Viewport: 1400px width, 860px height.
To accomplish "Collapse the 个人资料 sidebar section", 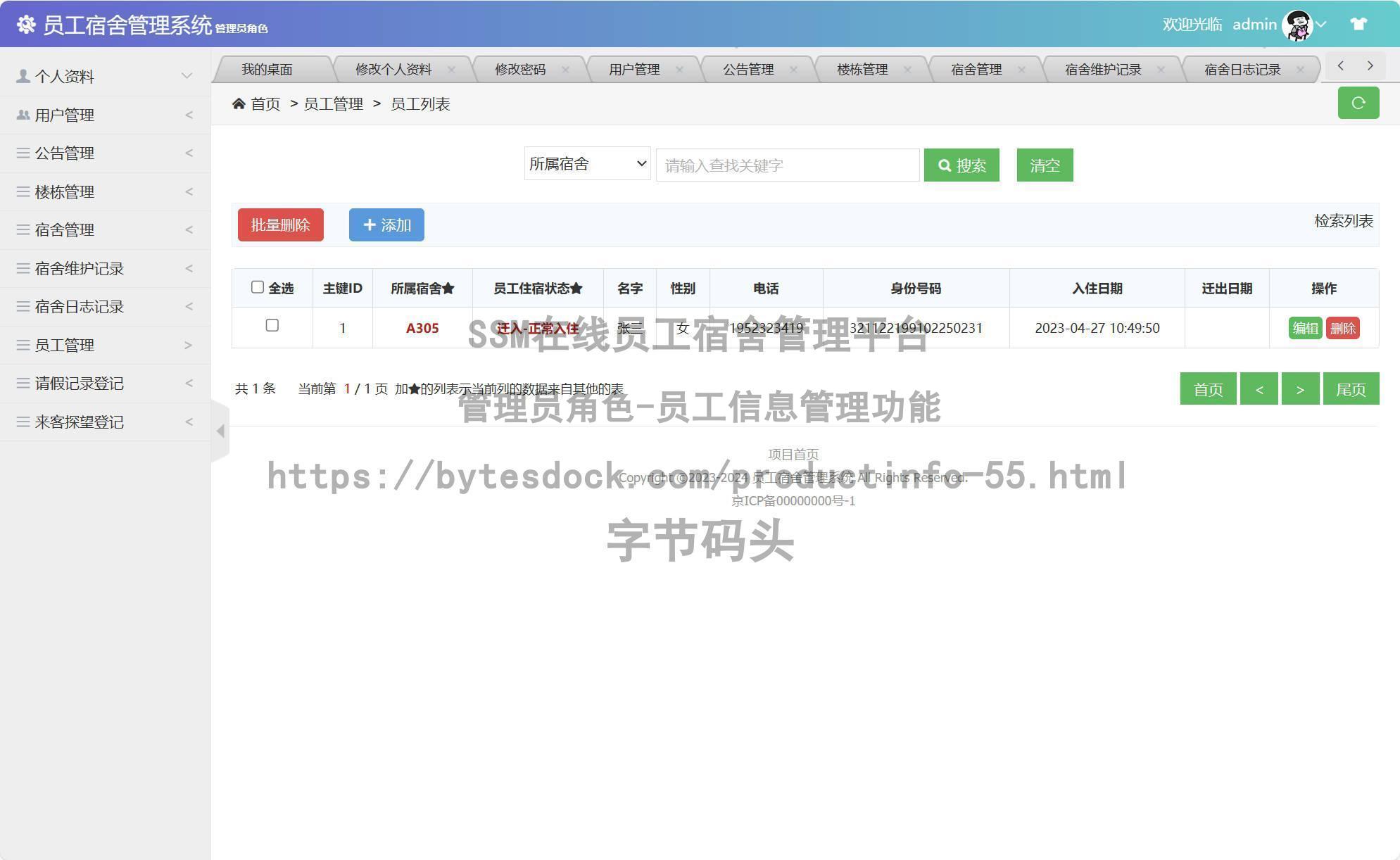I will (187, 76).
